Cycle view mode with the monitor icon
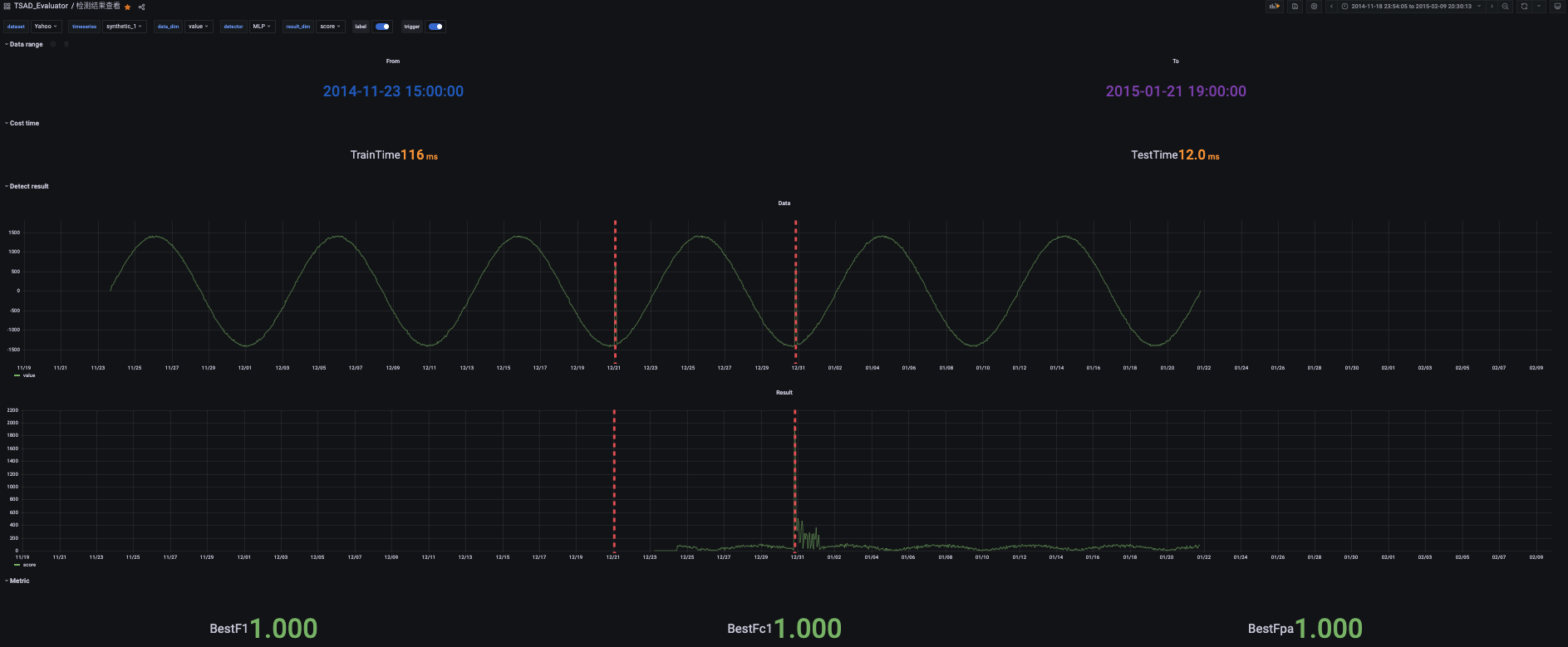The image size is (1568, 647). click(x=1557, y=6)
